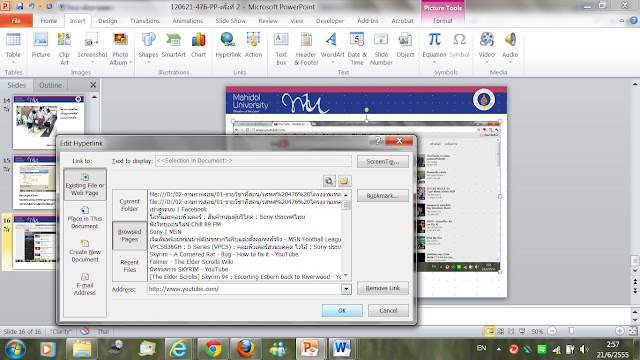This screenshot has width=640, height=360.
Task: Click the zoom in plus button
Action: click(x=620, y=331)
